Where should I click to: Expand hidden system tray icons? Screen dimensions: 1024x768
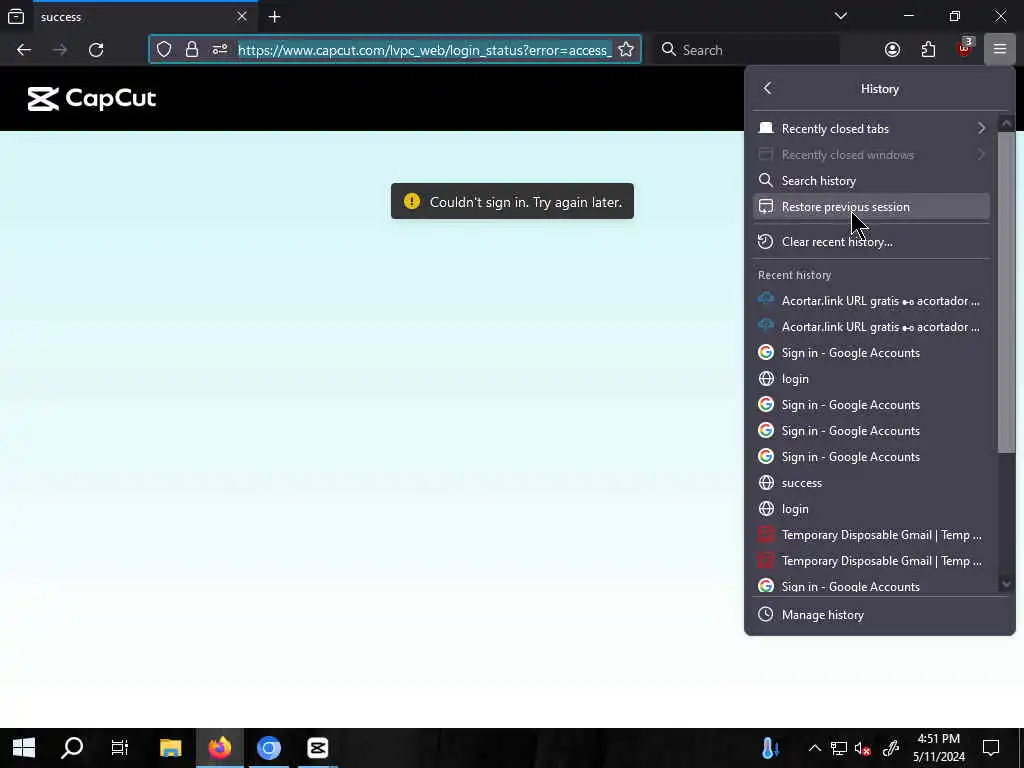click(814, 748)
